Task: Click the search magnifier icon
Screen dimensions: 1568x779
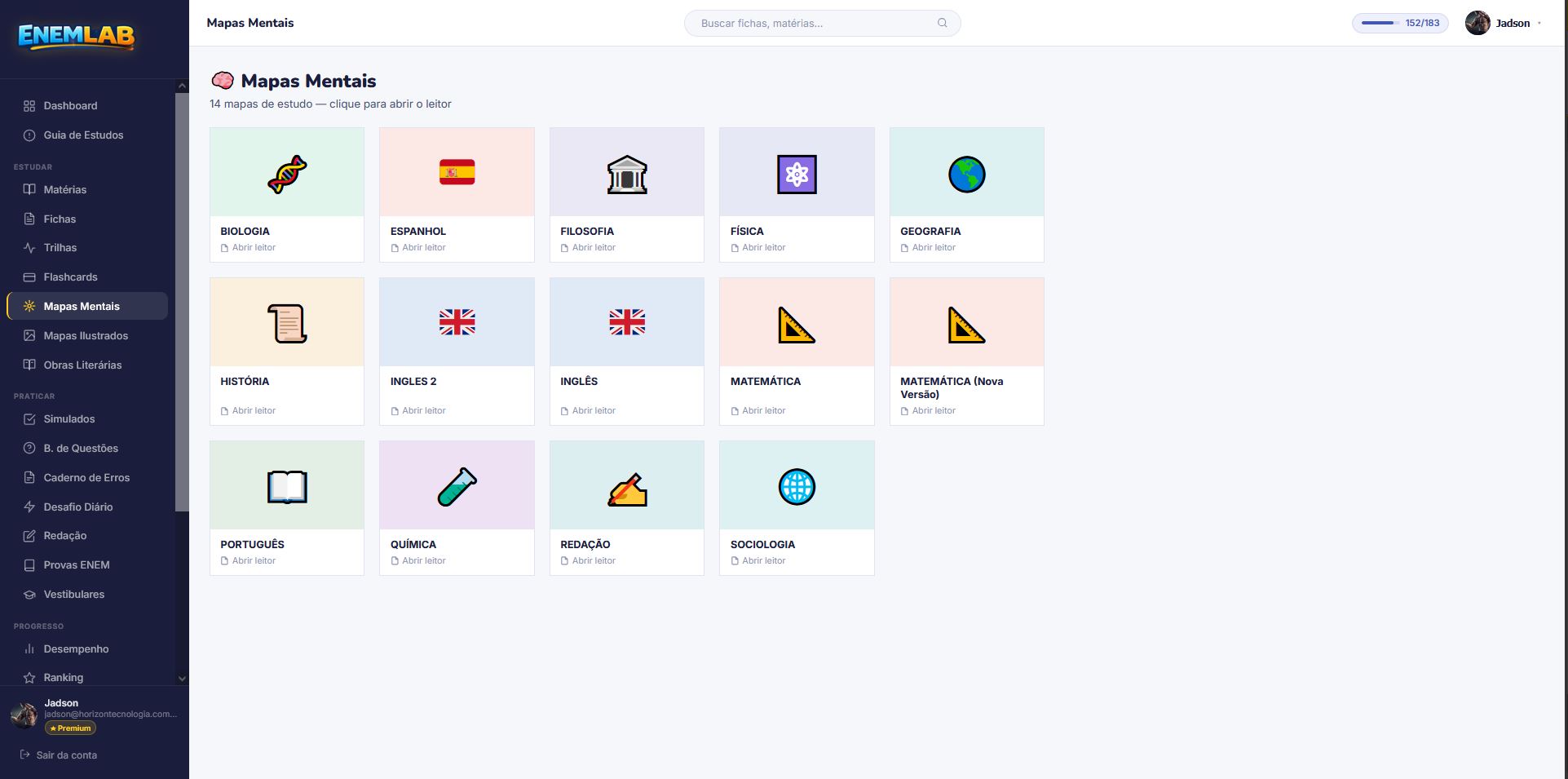Action: tap(943, 23)
